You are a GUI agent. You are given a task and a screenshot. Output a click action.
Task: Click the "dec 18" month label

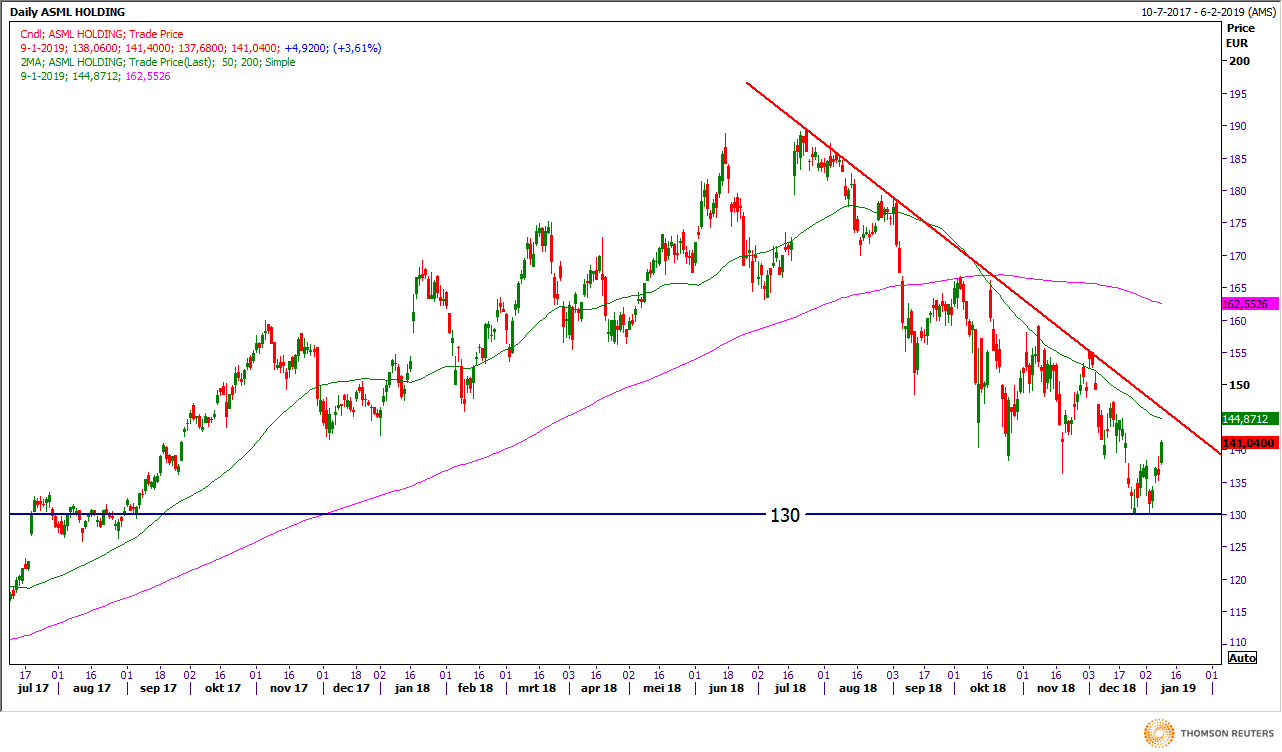coord(1118,688)
